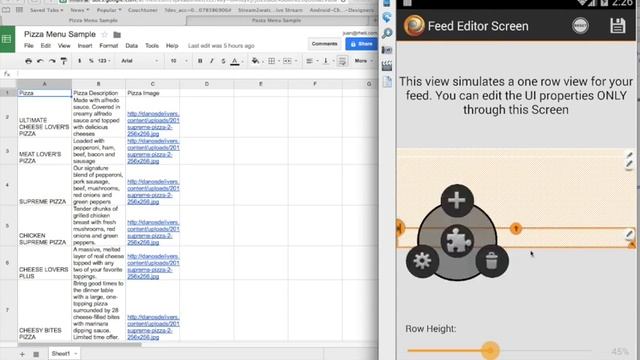
Task: Toggle italic formatting
Action: click(211, 61)
